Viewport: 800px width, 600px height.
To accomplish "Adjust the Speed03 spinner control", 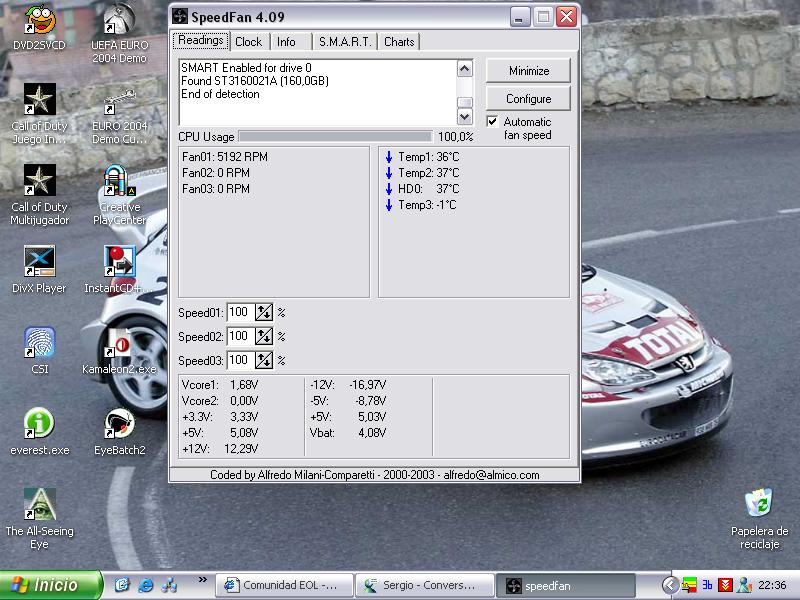I will [264, 361].
